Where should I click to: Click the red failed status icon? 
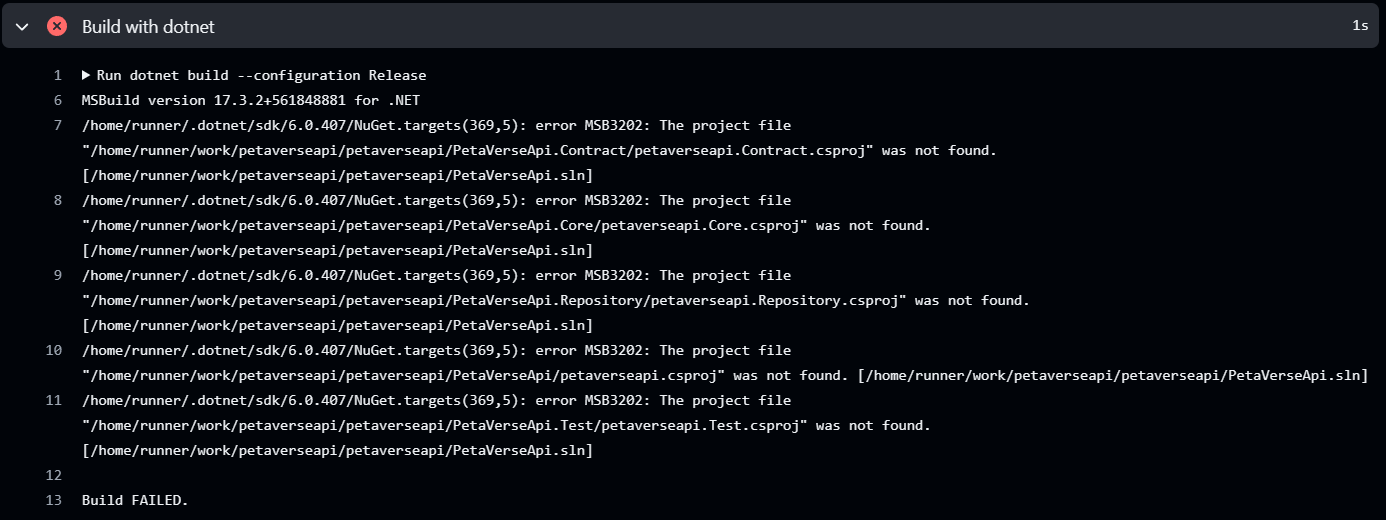pyautogui.click(x=57, y=26)
